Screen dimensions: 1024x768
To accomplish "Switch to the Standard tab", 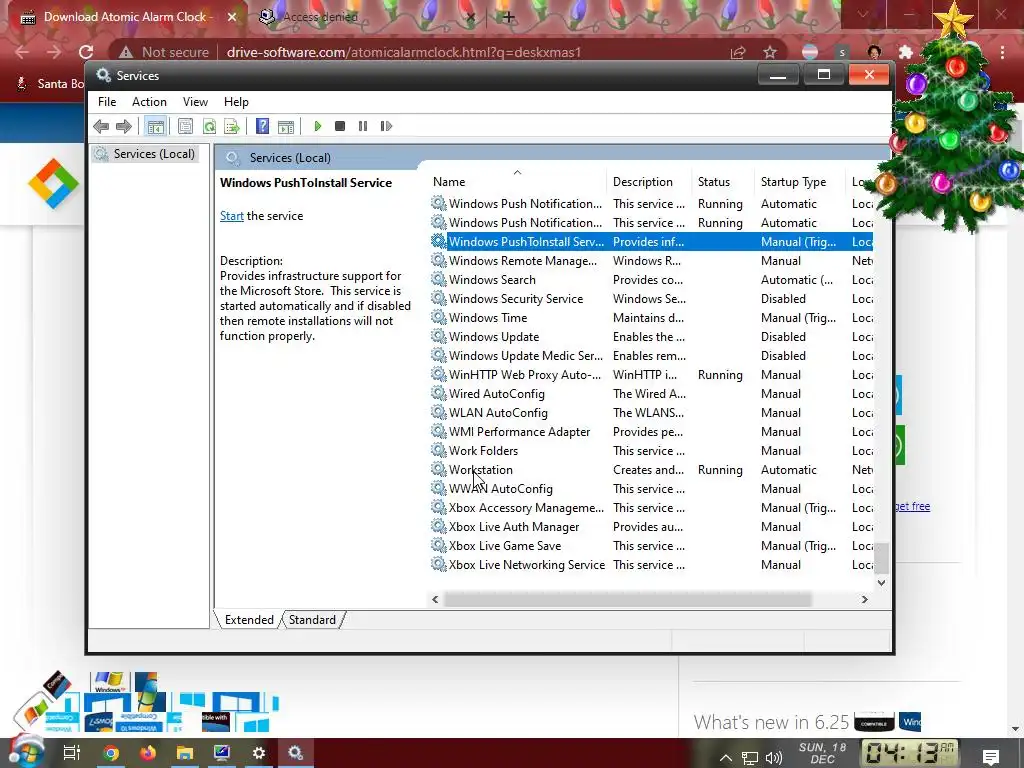I will point(312,620).
